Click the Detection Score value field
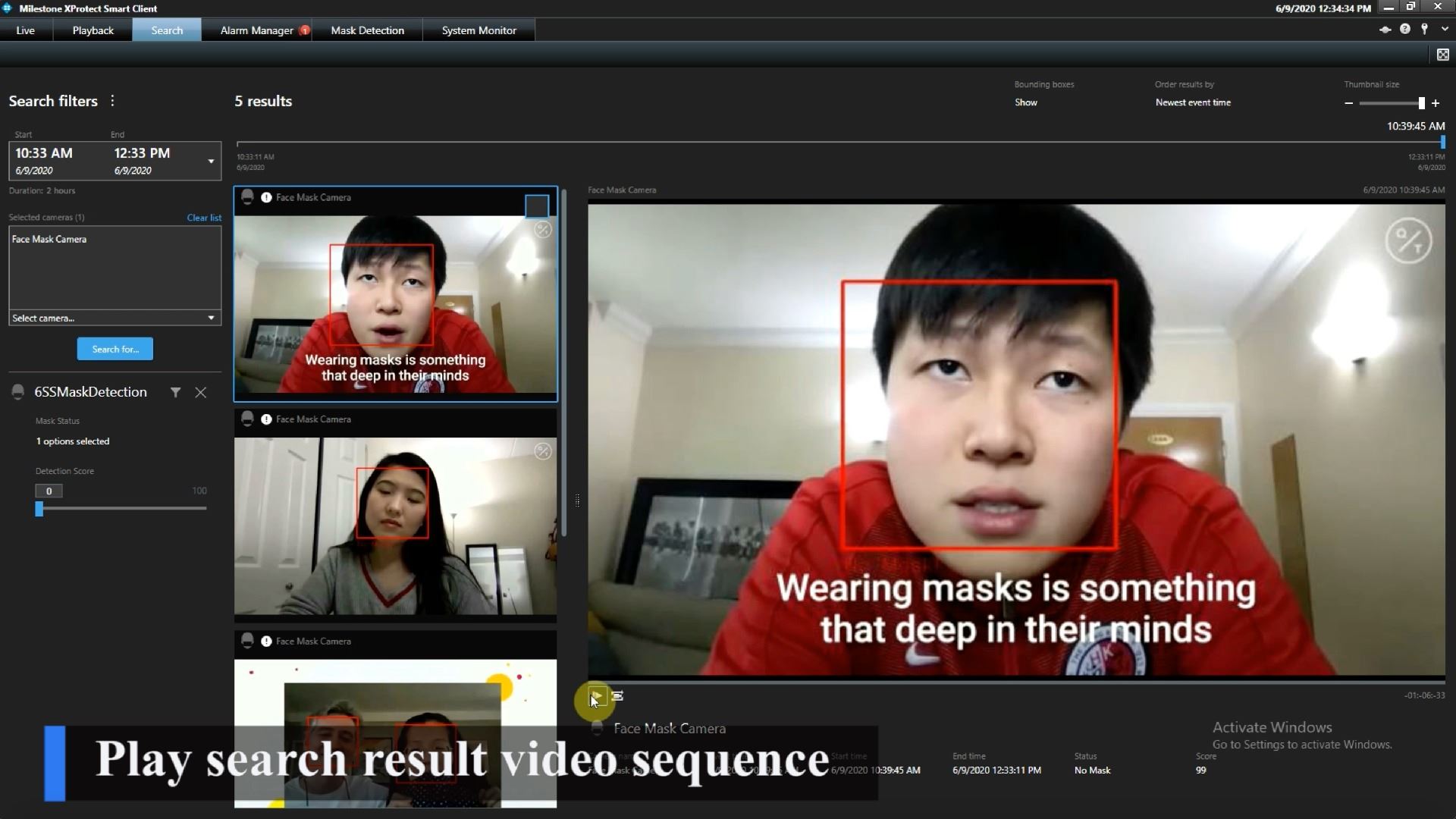The width and height of the screenshot is (1456, 819). pos(49,491)
